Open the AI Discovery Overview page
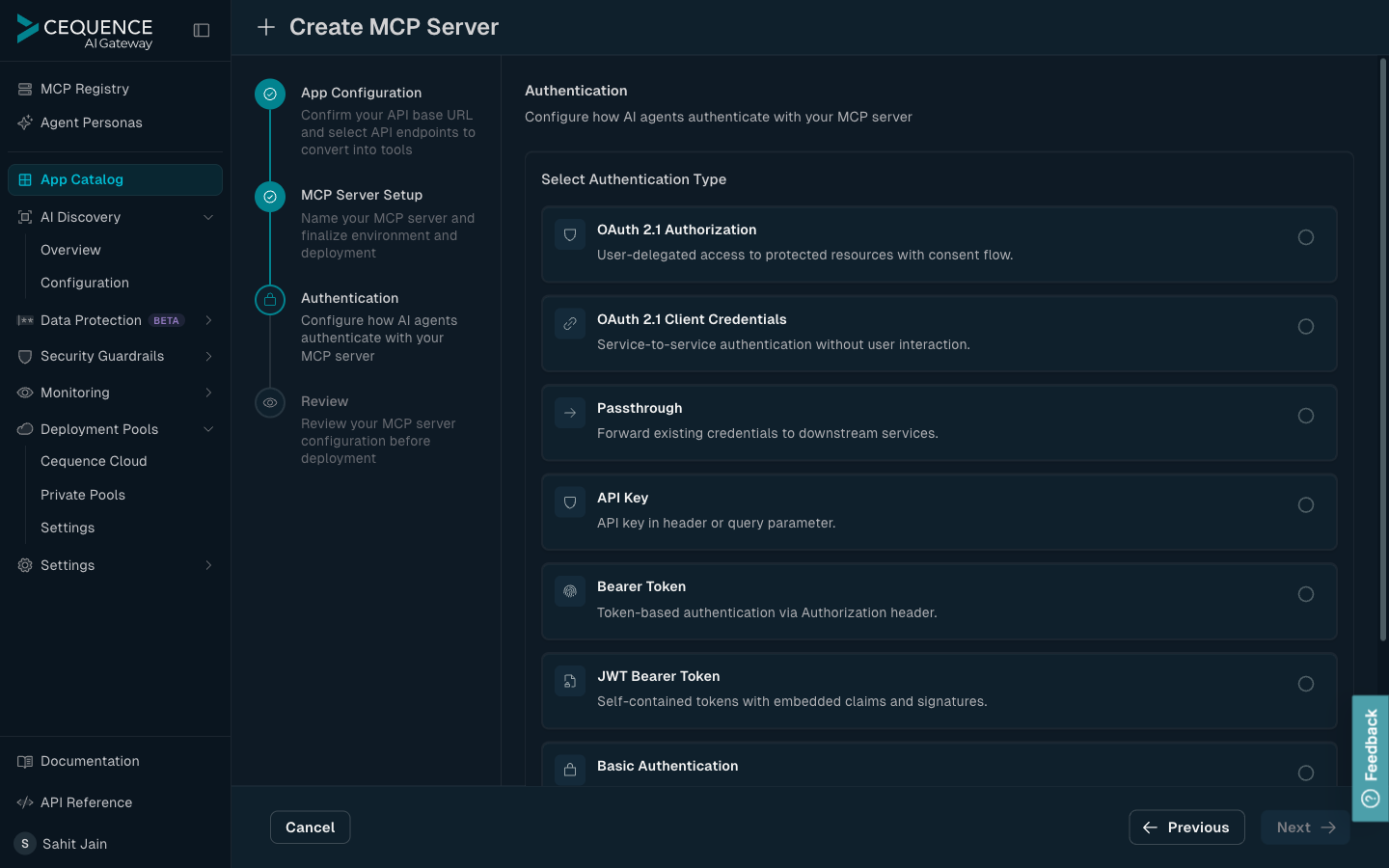 [x=70, y=250]
